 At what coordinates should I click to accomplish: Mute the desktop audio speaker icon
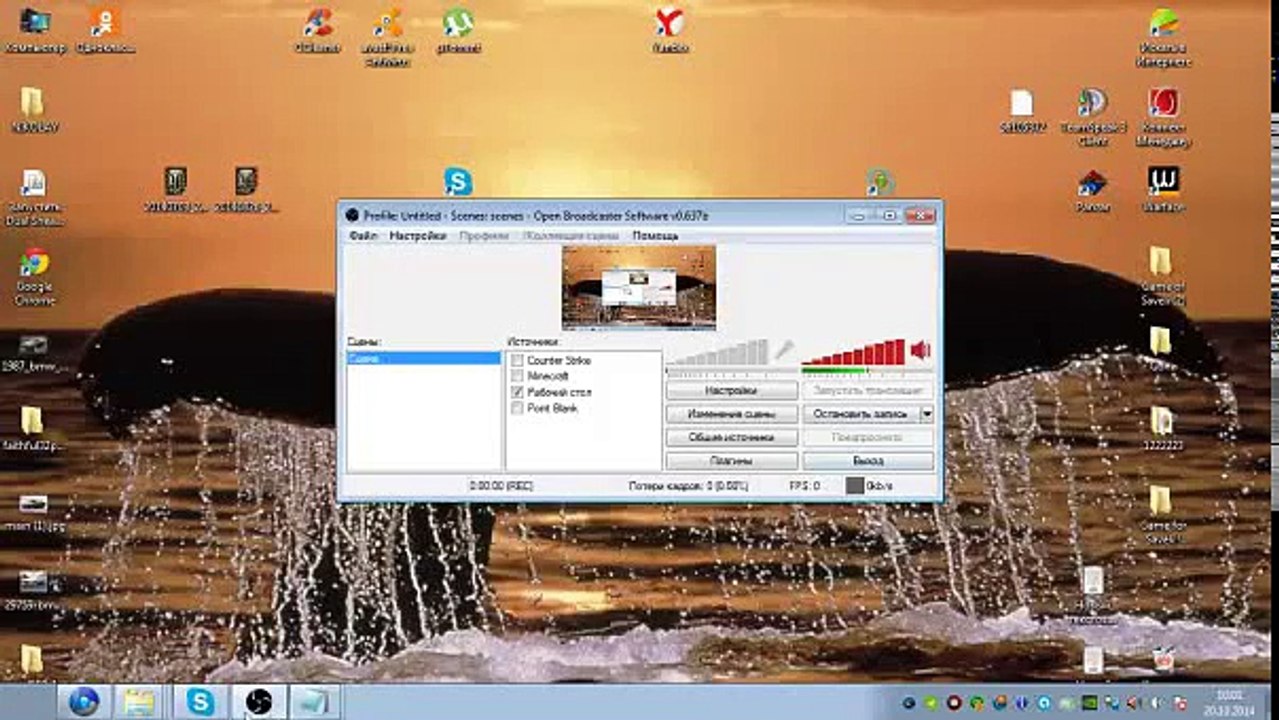coord(920,350)
